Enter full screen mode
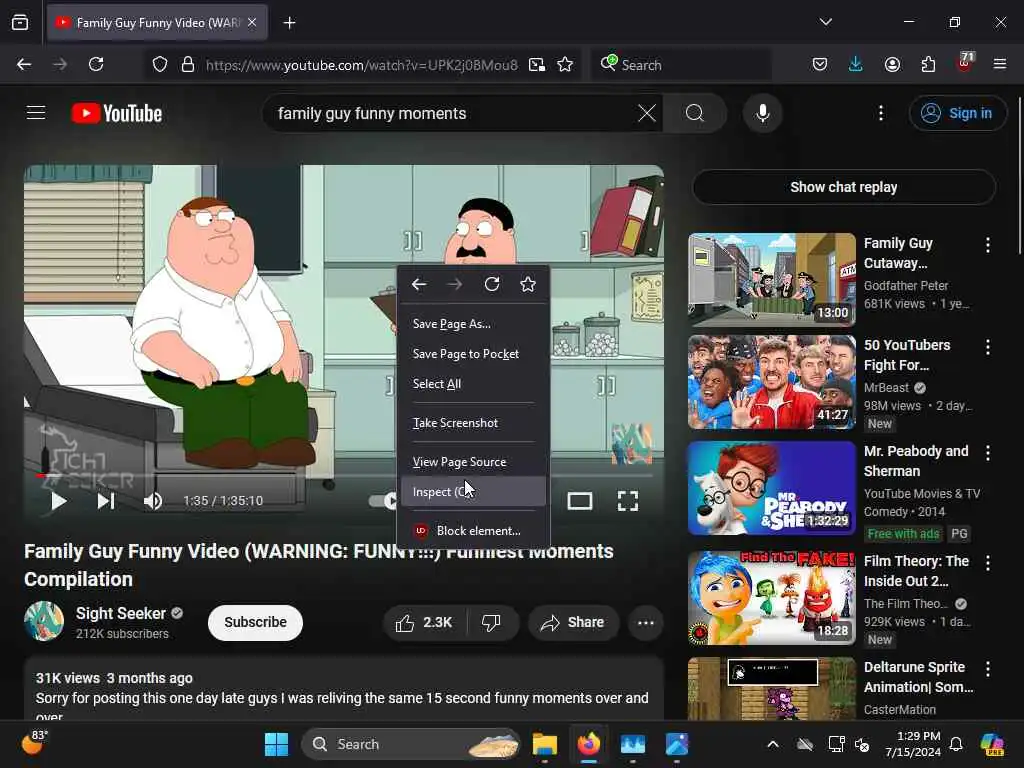This screenshot has height=768, width=1024. [628, 501]
